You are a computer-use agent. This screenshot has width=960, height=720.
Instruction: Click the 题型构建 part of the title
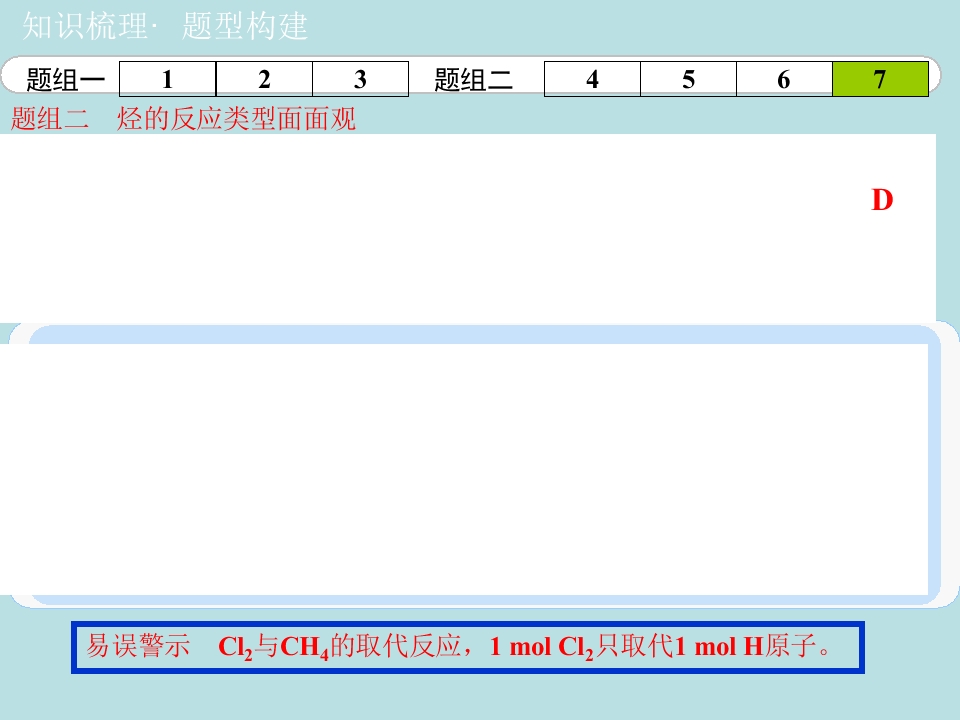(245, 26)
